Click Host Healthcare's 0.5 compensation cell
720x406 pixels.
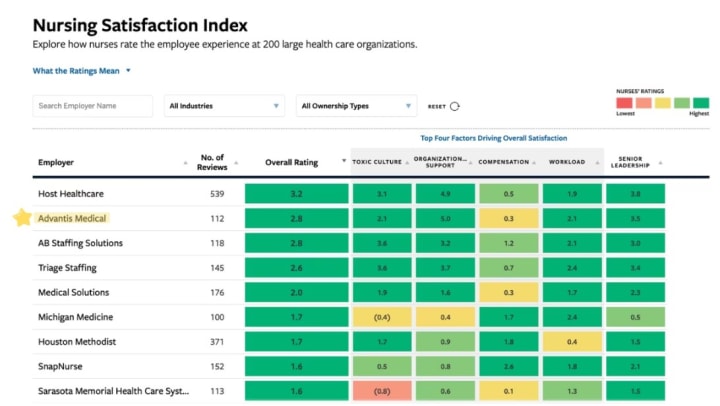[x=509, y=193]
